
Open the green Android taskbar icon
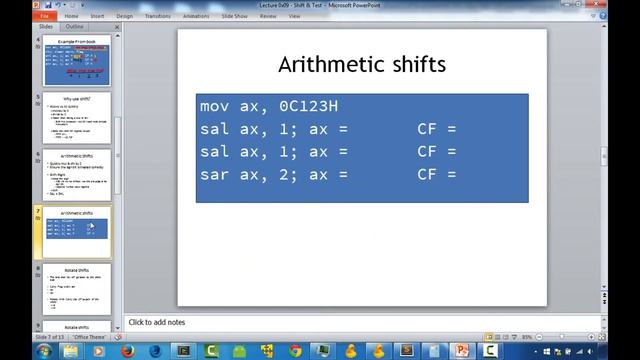click(240, 351)
